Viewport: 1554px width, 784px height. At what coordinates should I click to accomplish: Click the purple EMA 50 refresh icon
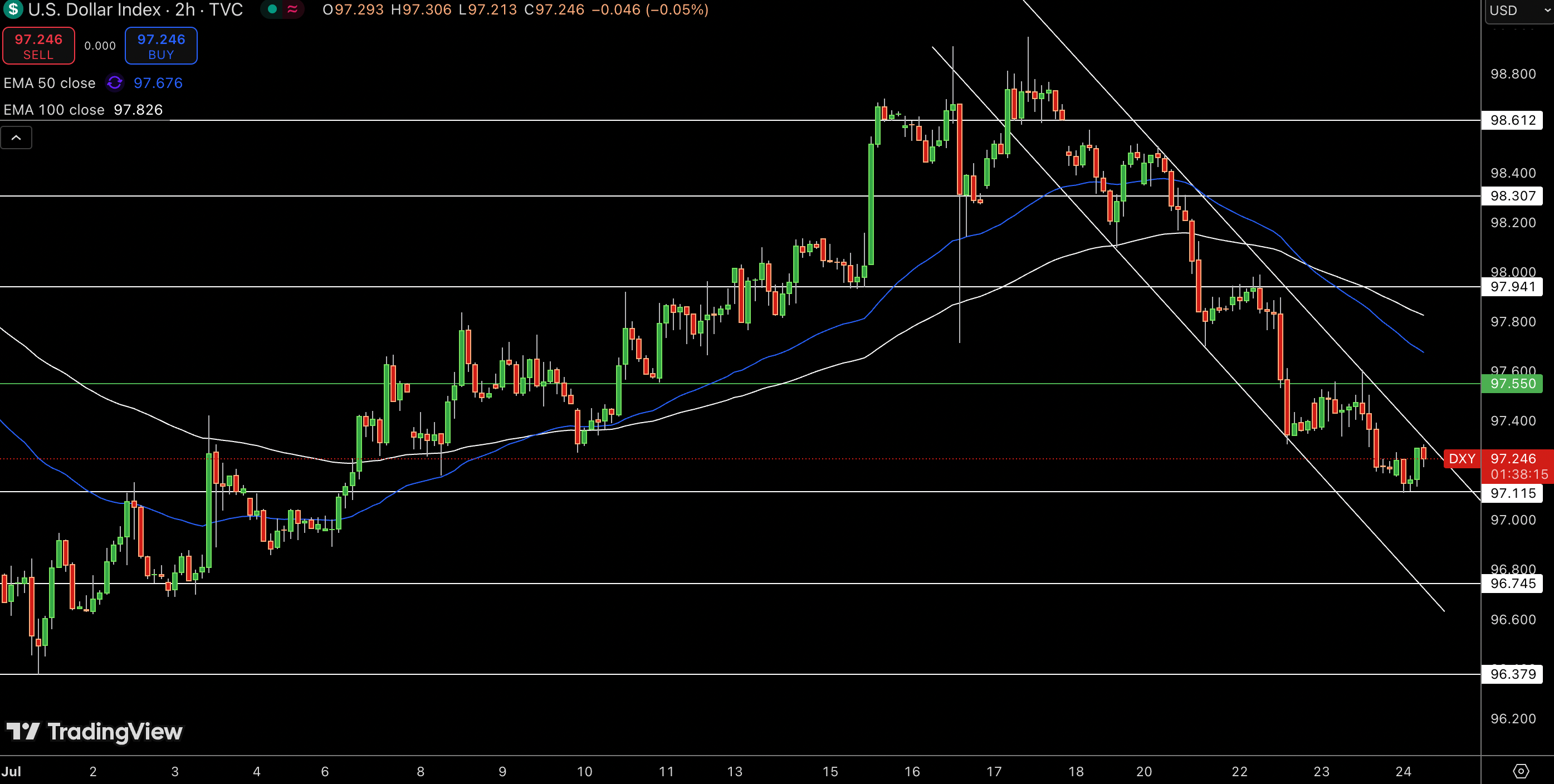click(x=115, y=82)
